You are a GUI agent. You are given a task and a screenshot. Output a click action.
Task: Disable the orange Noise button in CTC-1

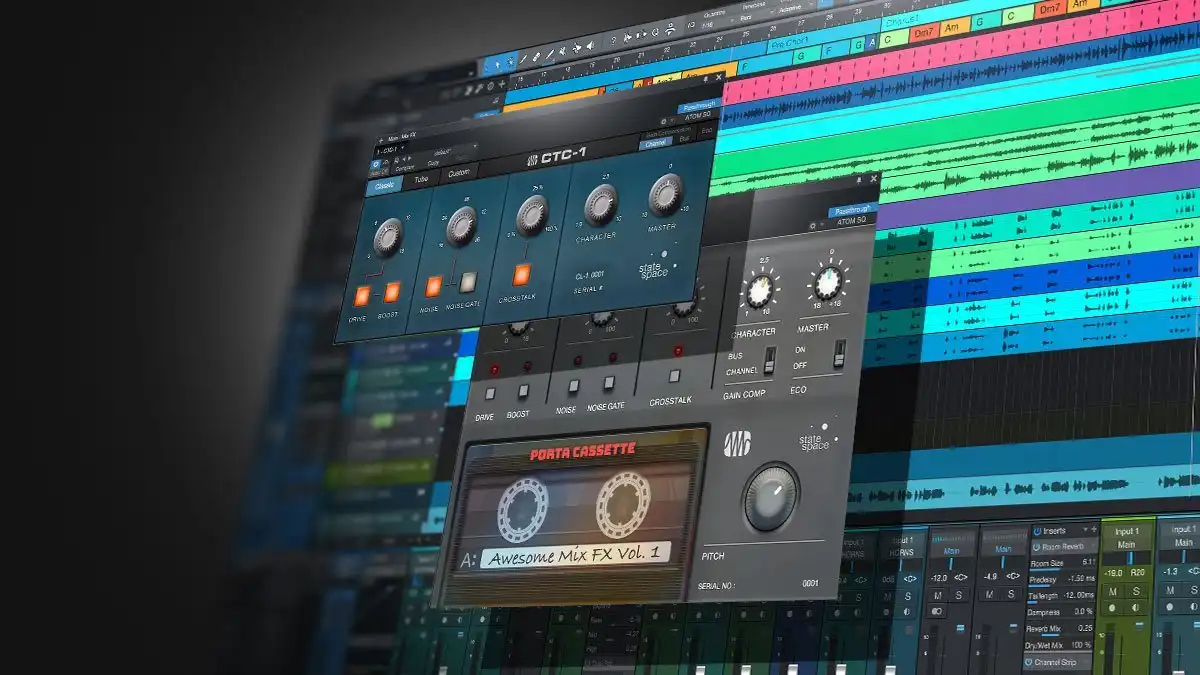coord(433,287)
